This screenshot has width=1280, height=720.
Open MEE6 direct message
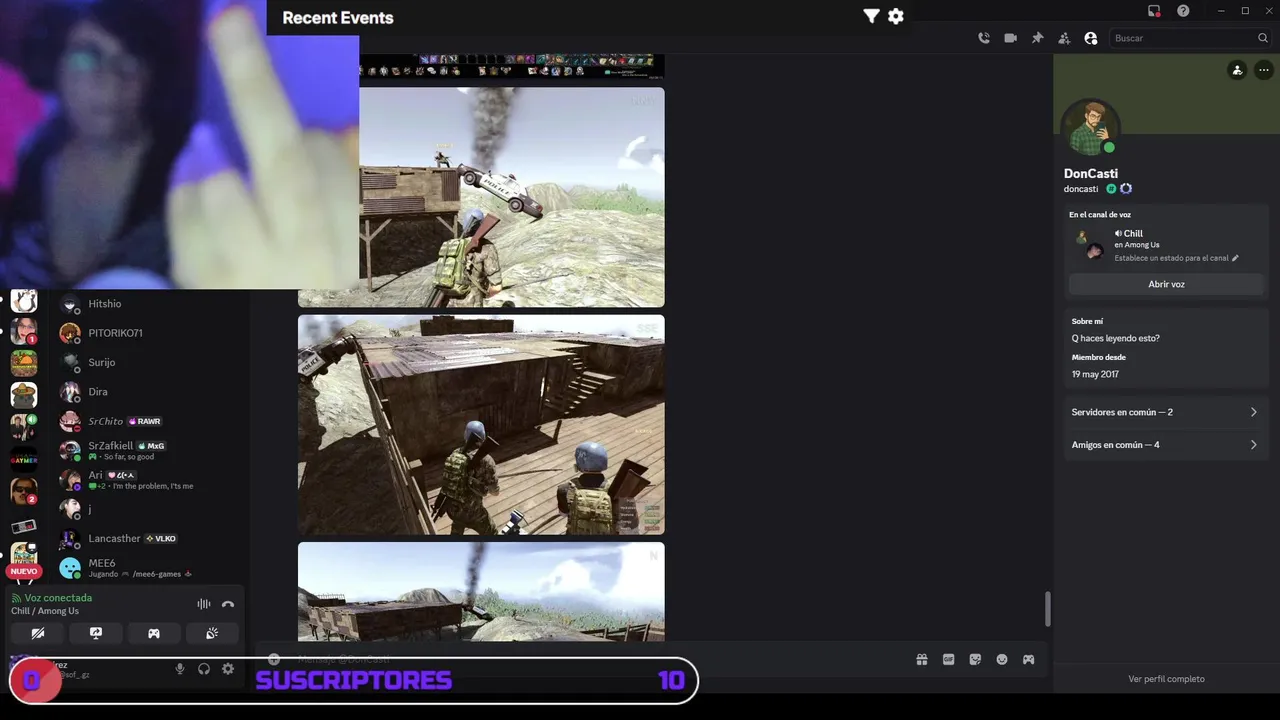click(x=150, y=568)
